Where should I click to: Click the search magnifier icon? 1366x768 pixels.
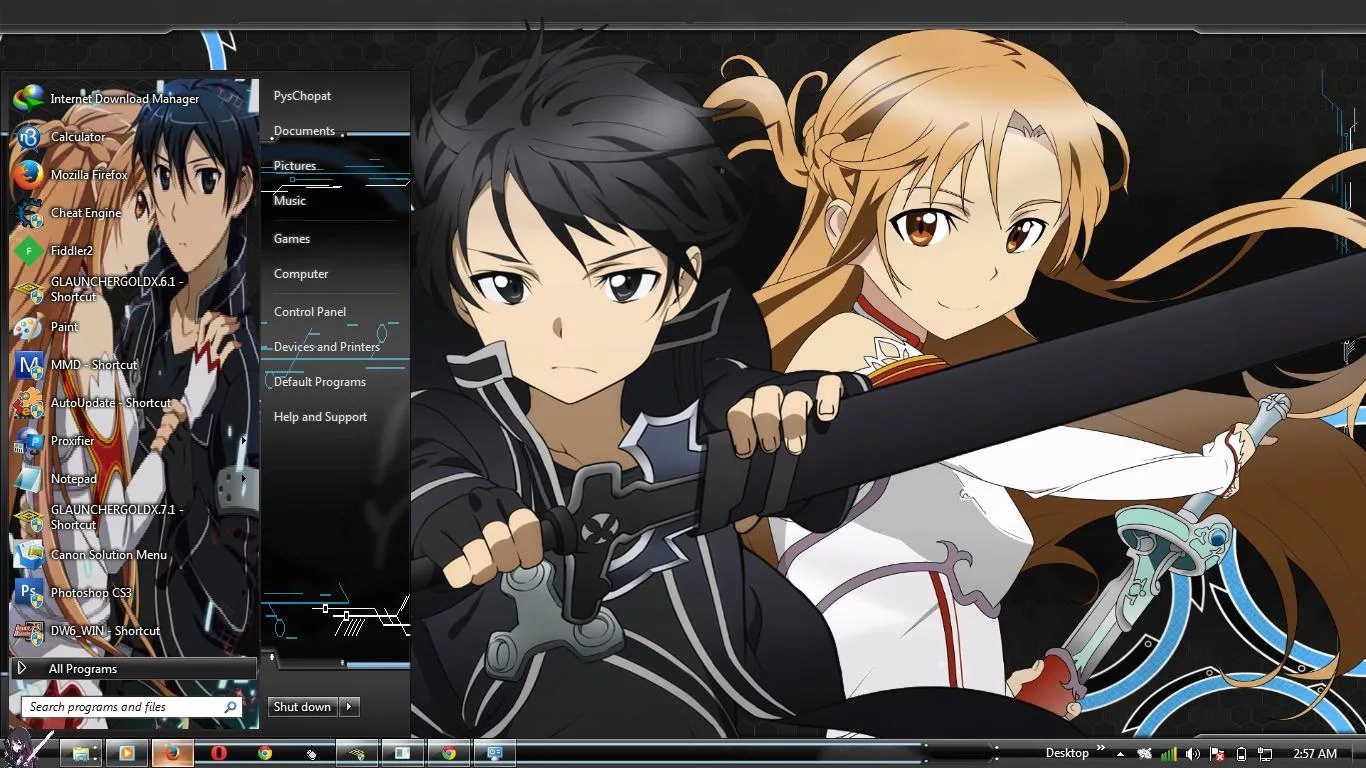tap(231, 707)
